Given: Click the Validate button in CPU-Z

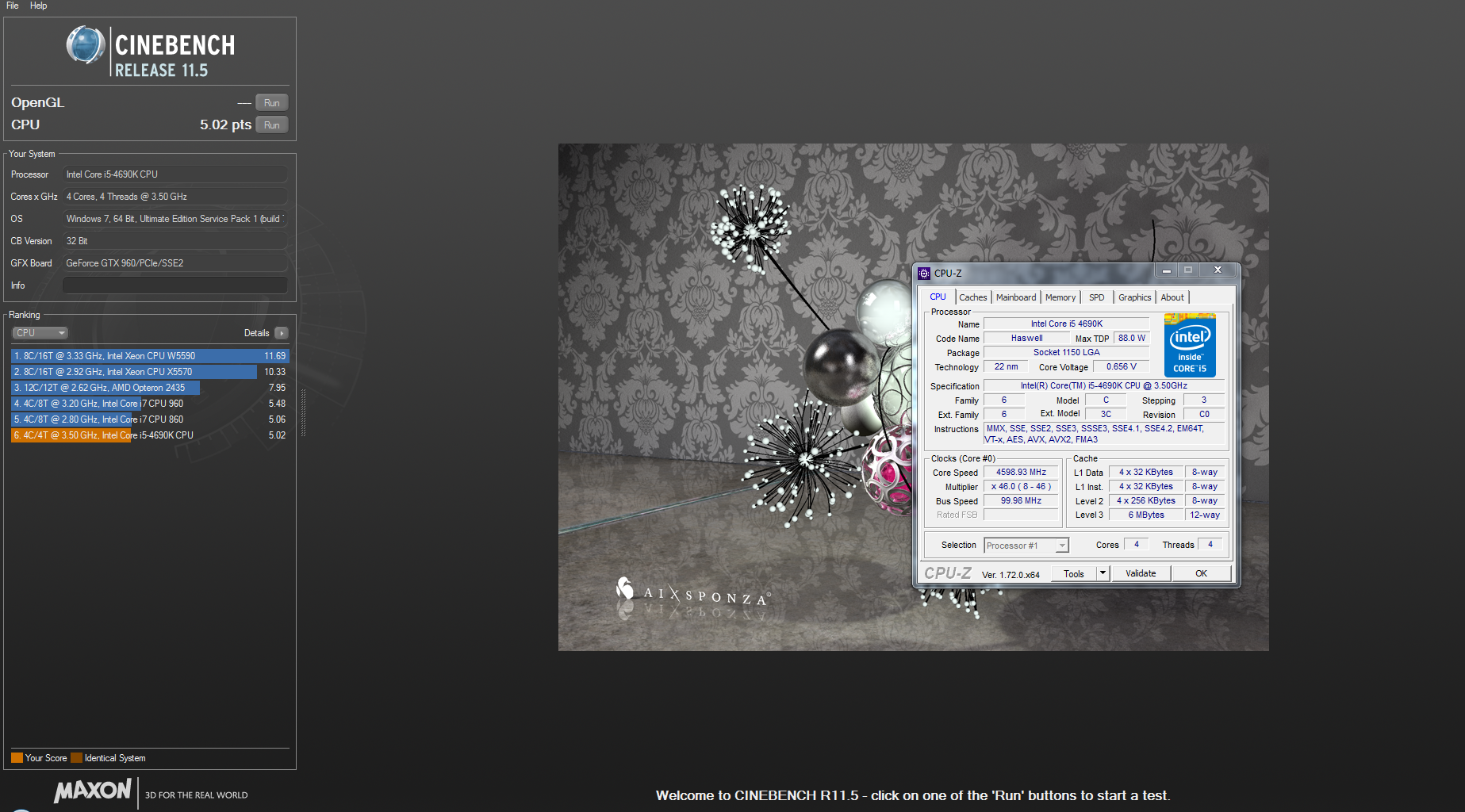Looking at the screenshot, I should pos(1141,574).
